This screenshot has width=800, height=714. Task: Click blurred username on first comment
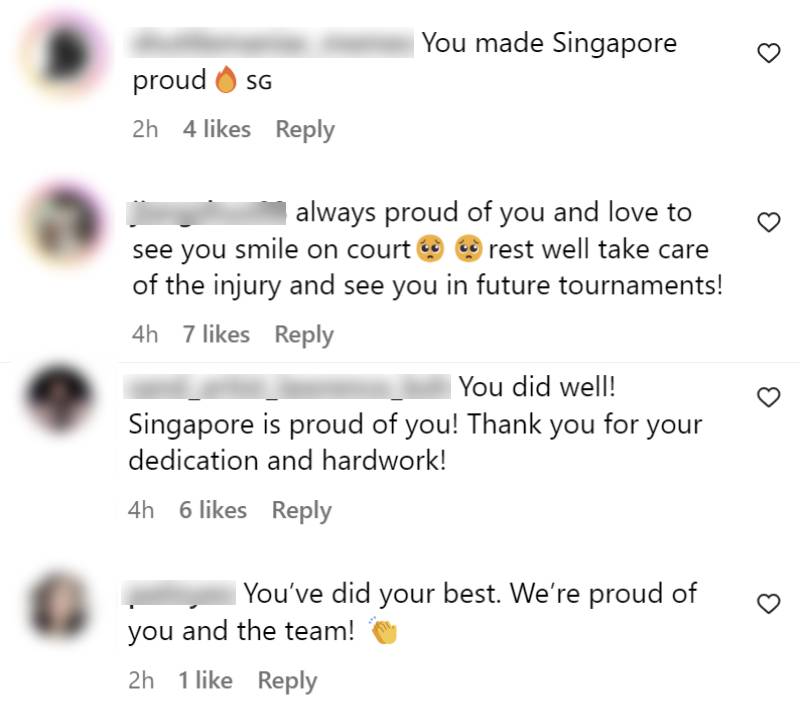[272, 43]
